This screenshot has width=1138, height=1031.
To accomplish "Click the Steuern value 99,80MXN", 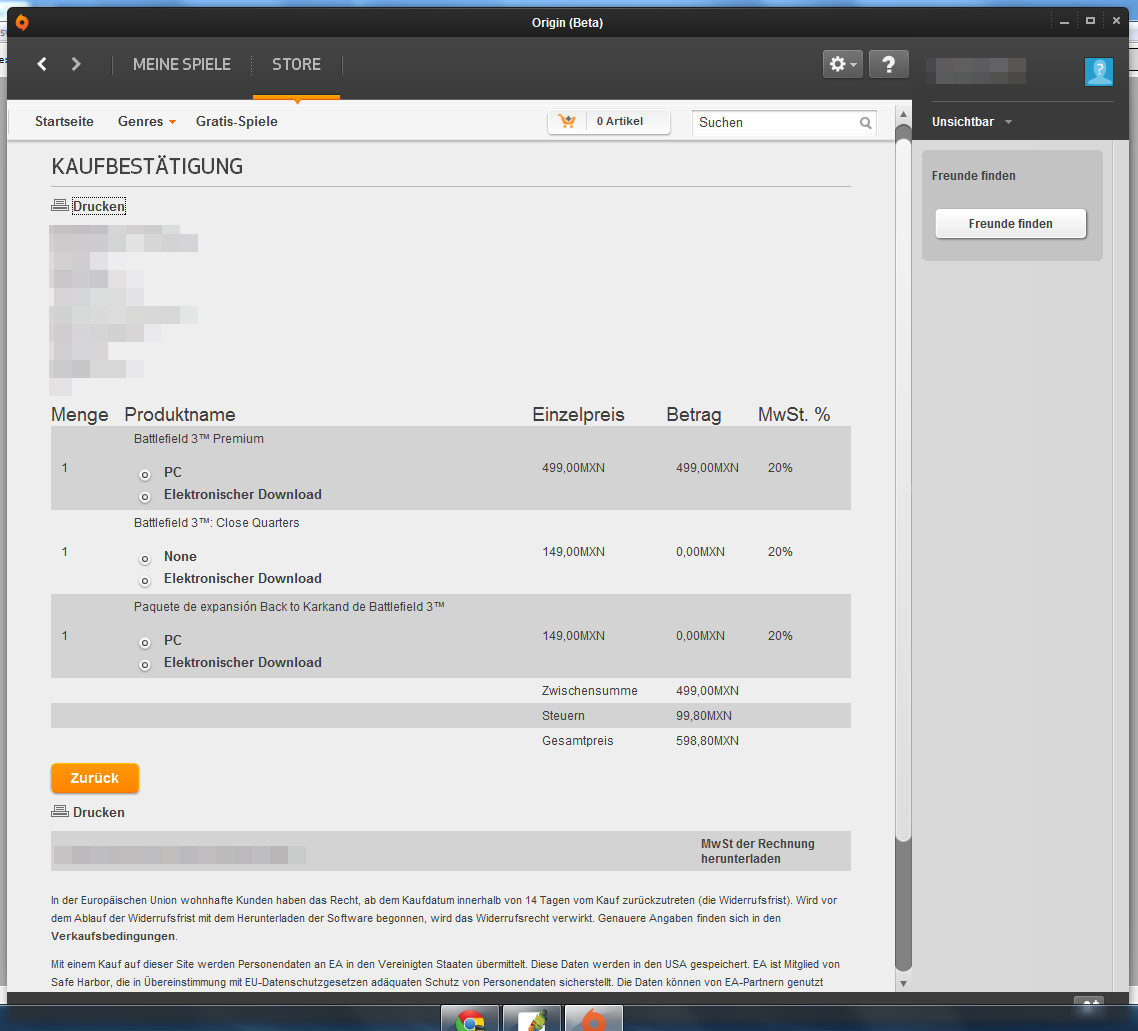I will pyautogui.click(x=703, y=715).
